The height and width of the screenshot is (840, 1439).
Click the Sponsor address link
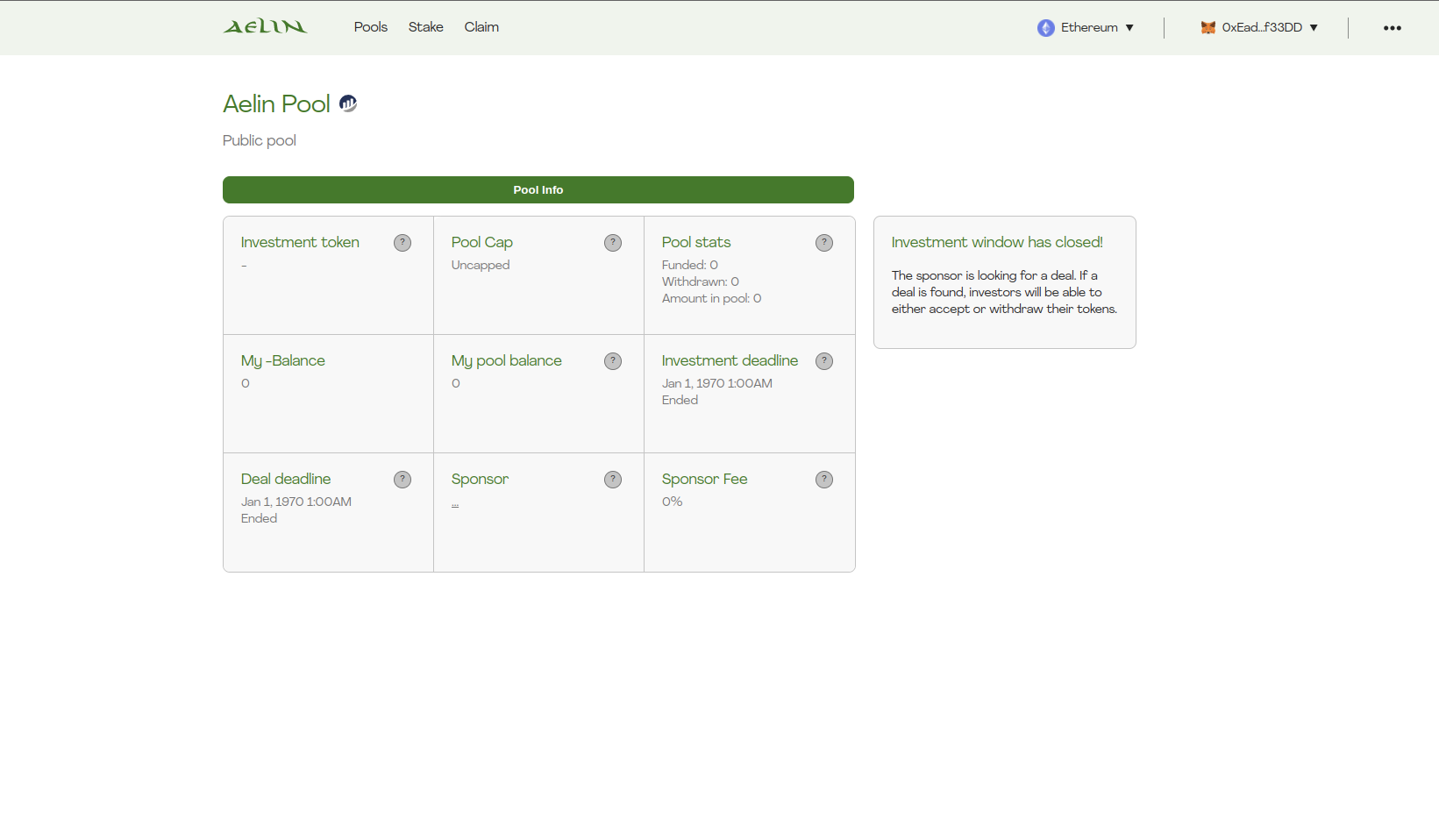[x=455, y=503]
